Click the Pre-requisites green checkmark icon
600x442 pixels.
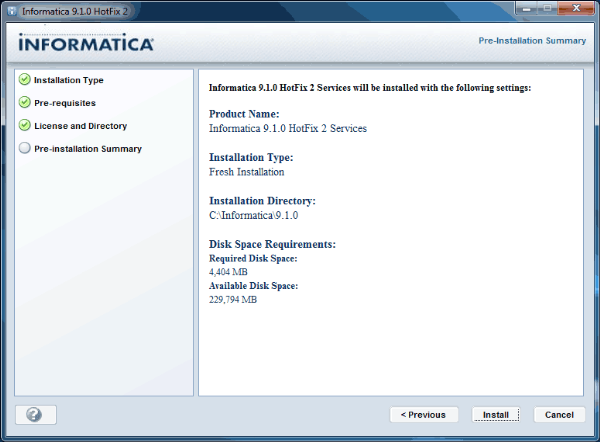click(x=24, y=103)
